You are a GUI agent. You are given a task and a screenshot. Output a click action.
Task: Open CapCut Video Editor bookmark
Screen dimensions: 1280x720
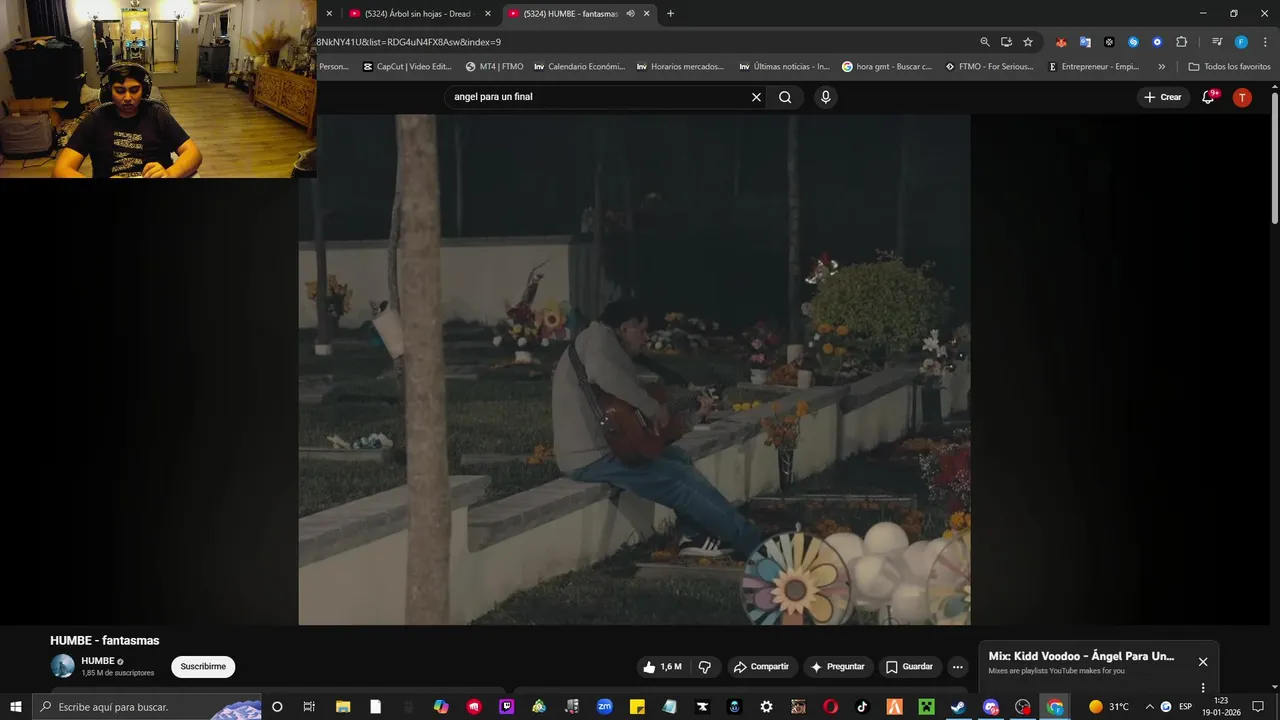point(407,67)
